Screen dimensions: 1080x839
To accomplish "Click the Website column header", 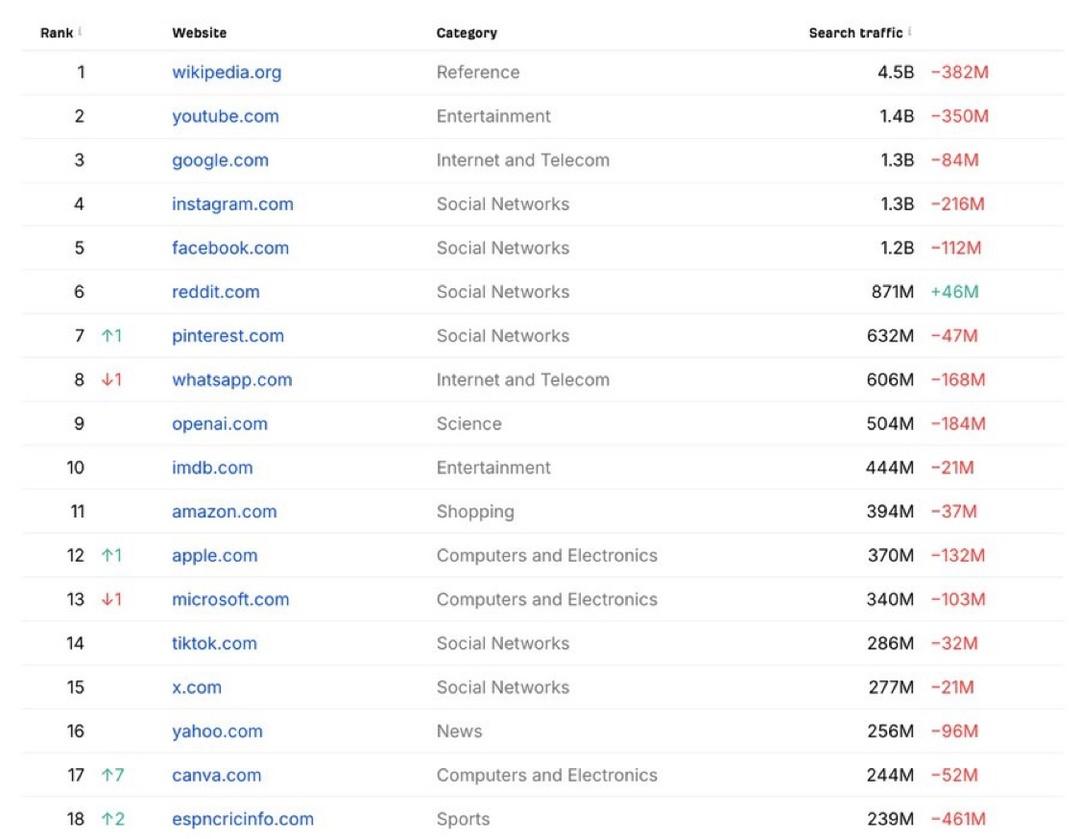I will point(199,33).
